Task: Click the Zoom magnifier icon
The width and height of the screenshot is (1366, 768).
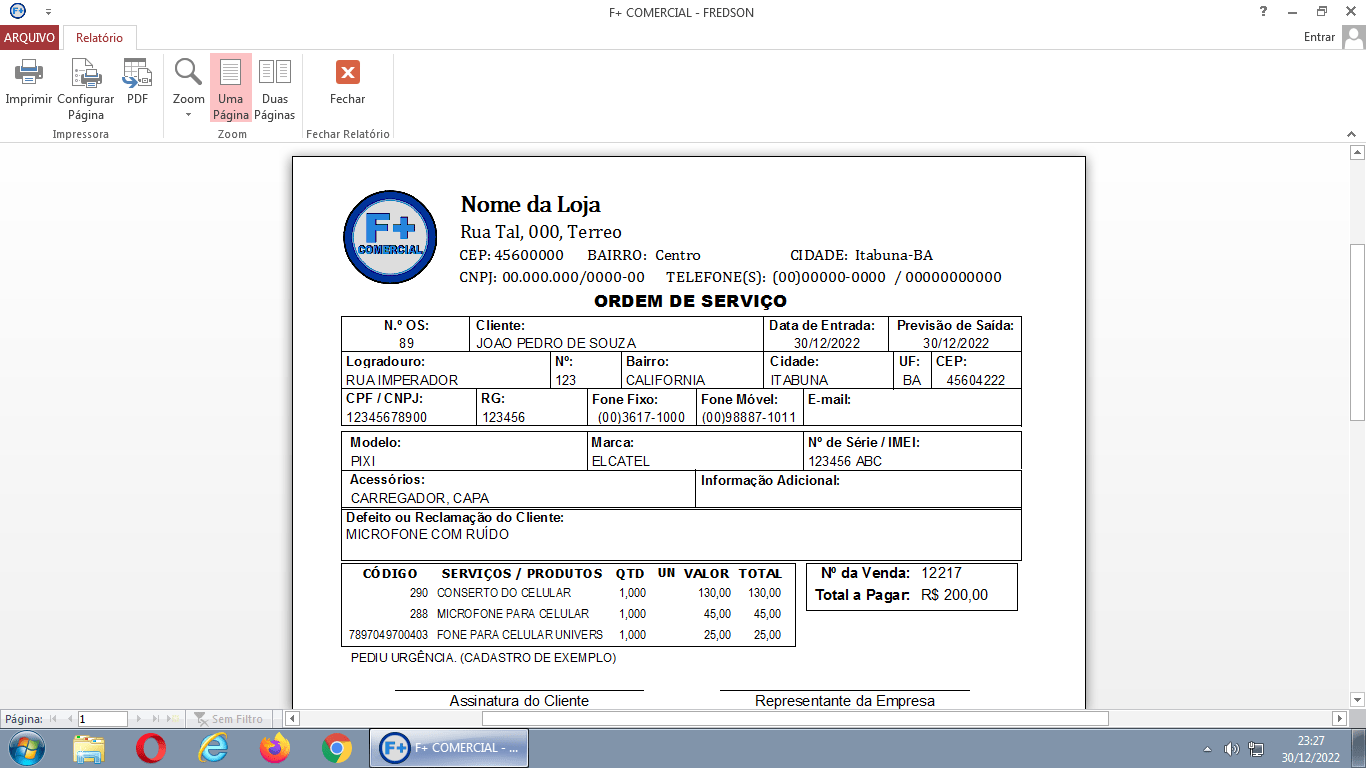Action: tap(188, 72)
